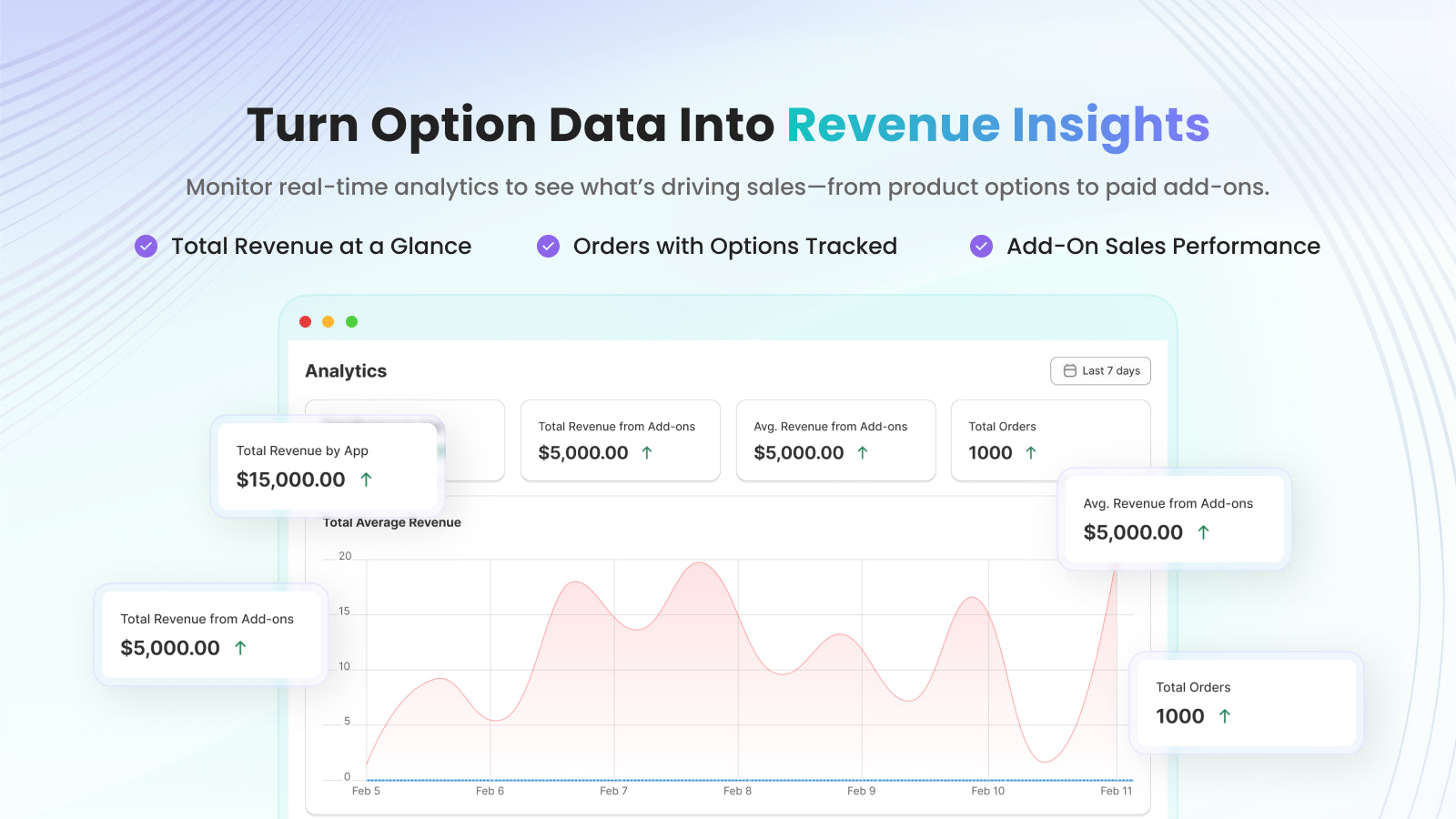This screenshot has width=1456, height=819.
Task: Click the up arrow in floating Avg. Revenue from Add-ons card
Action: click(x=1203, y=532)
